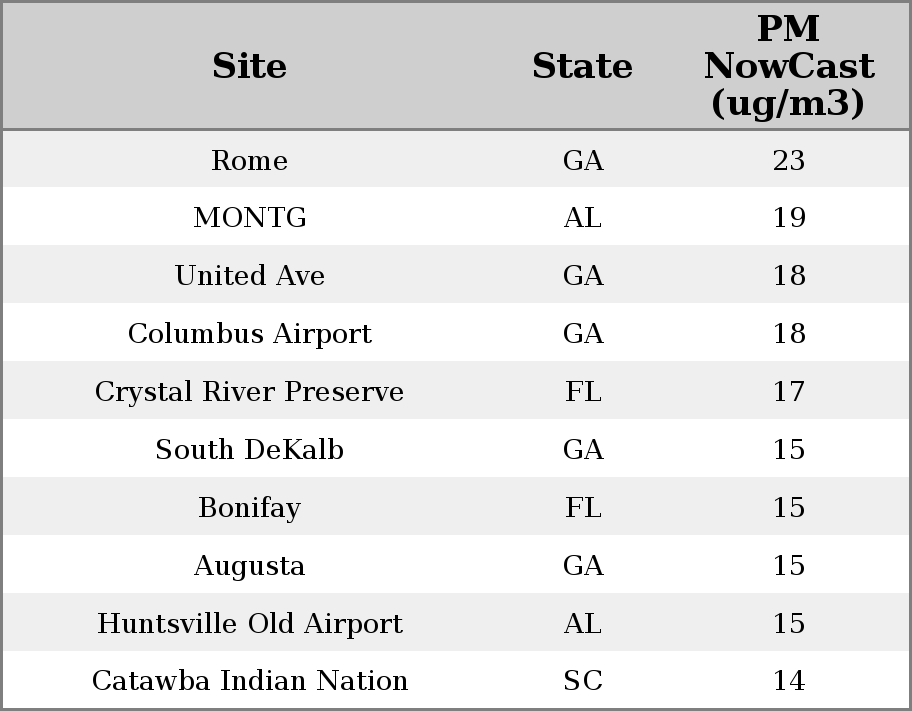Select the PM value 14

click(x=788, y=681)
